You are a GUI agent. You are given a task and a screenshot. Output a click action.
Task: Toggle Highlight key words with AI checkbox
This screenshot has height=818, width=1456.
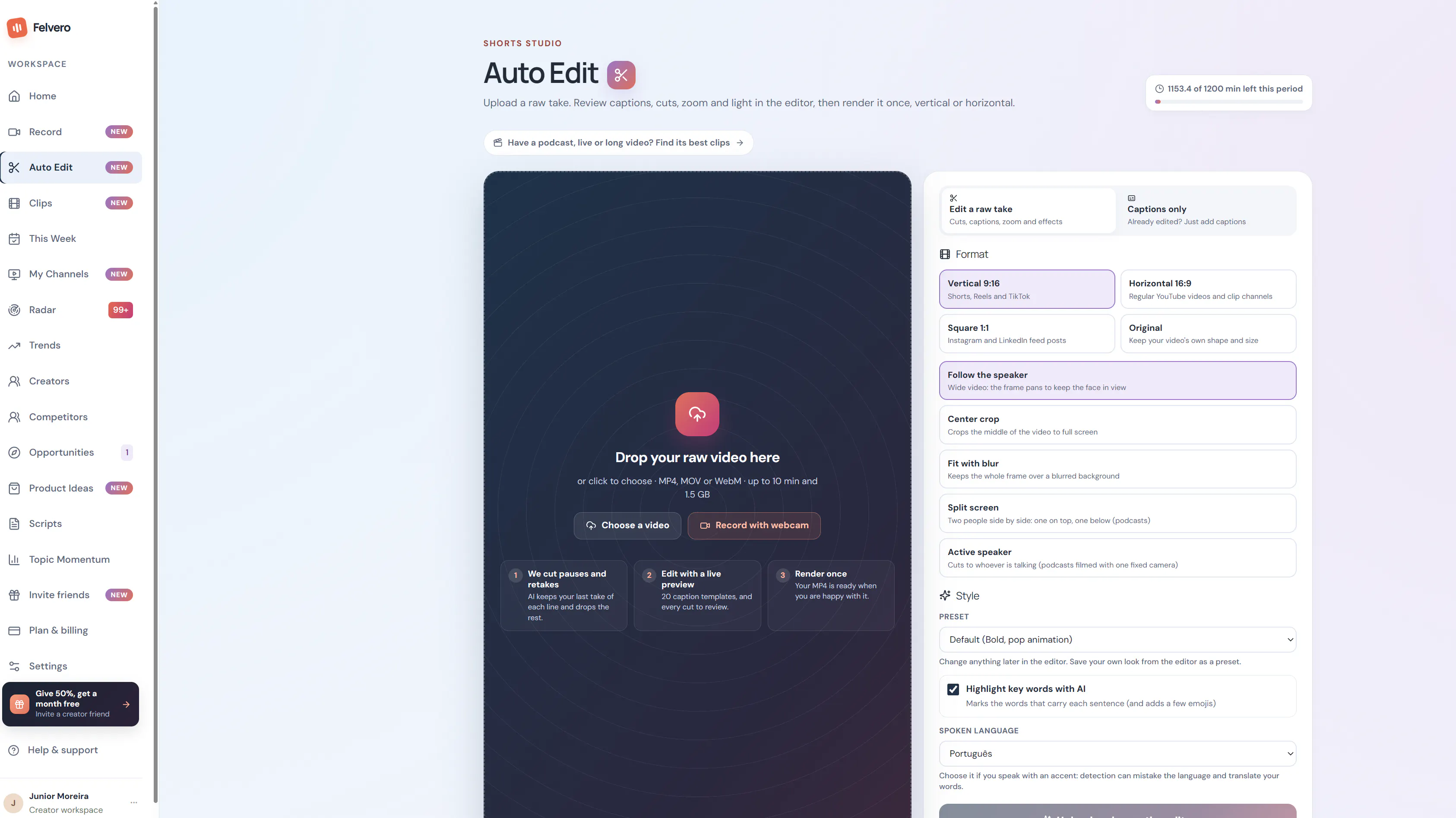point(953,689)
